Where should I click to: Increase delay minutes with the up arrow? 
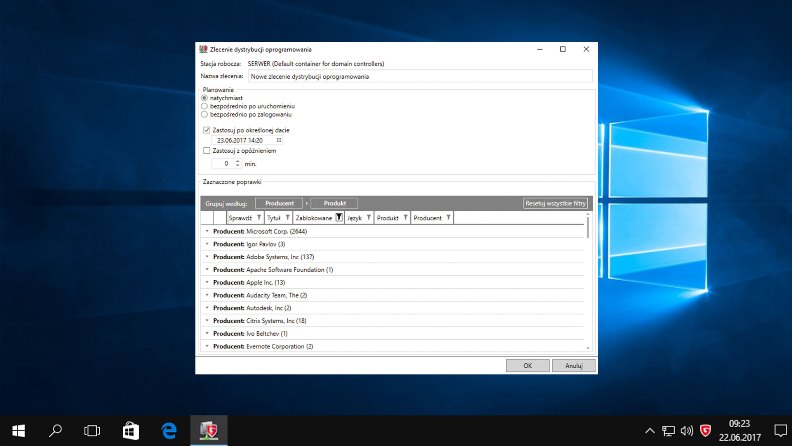point(237,161)
